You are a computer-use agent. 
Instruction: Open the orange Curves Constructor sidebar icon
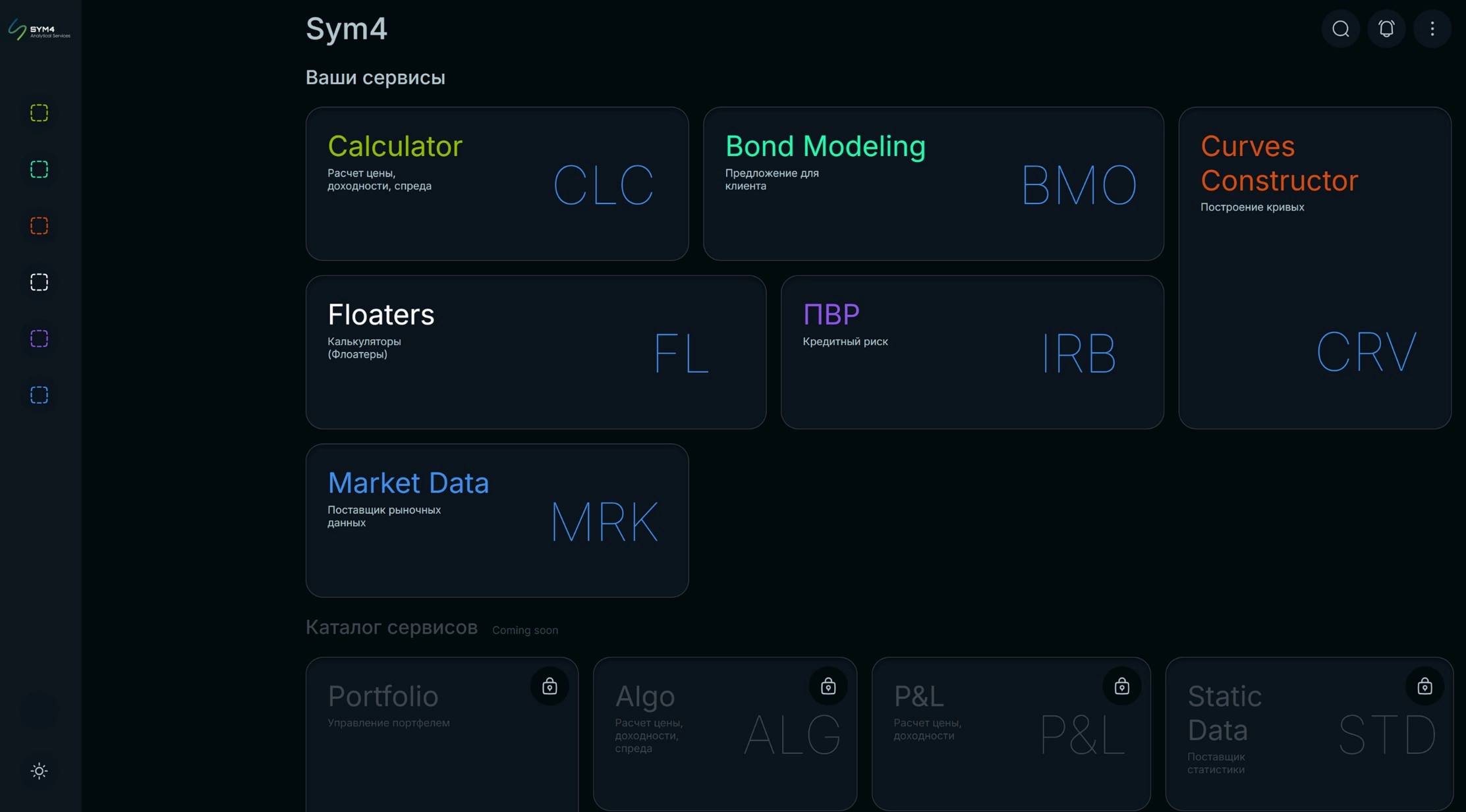pyautogui.click(x=40, y=226)
